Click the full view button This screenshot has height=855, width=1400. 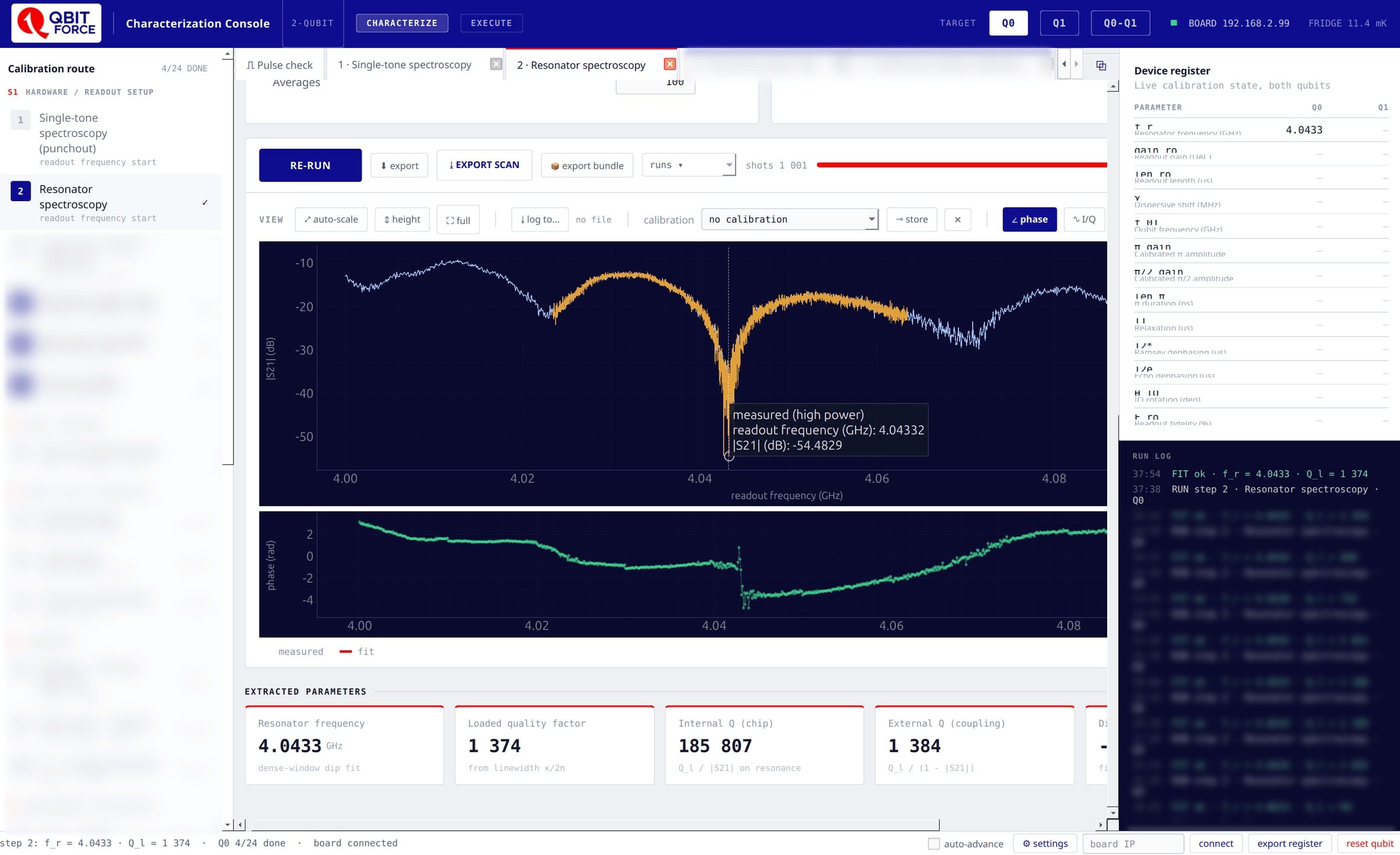click(x=458, y=220)
